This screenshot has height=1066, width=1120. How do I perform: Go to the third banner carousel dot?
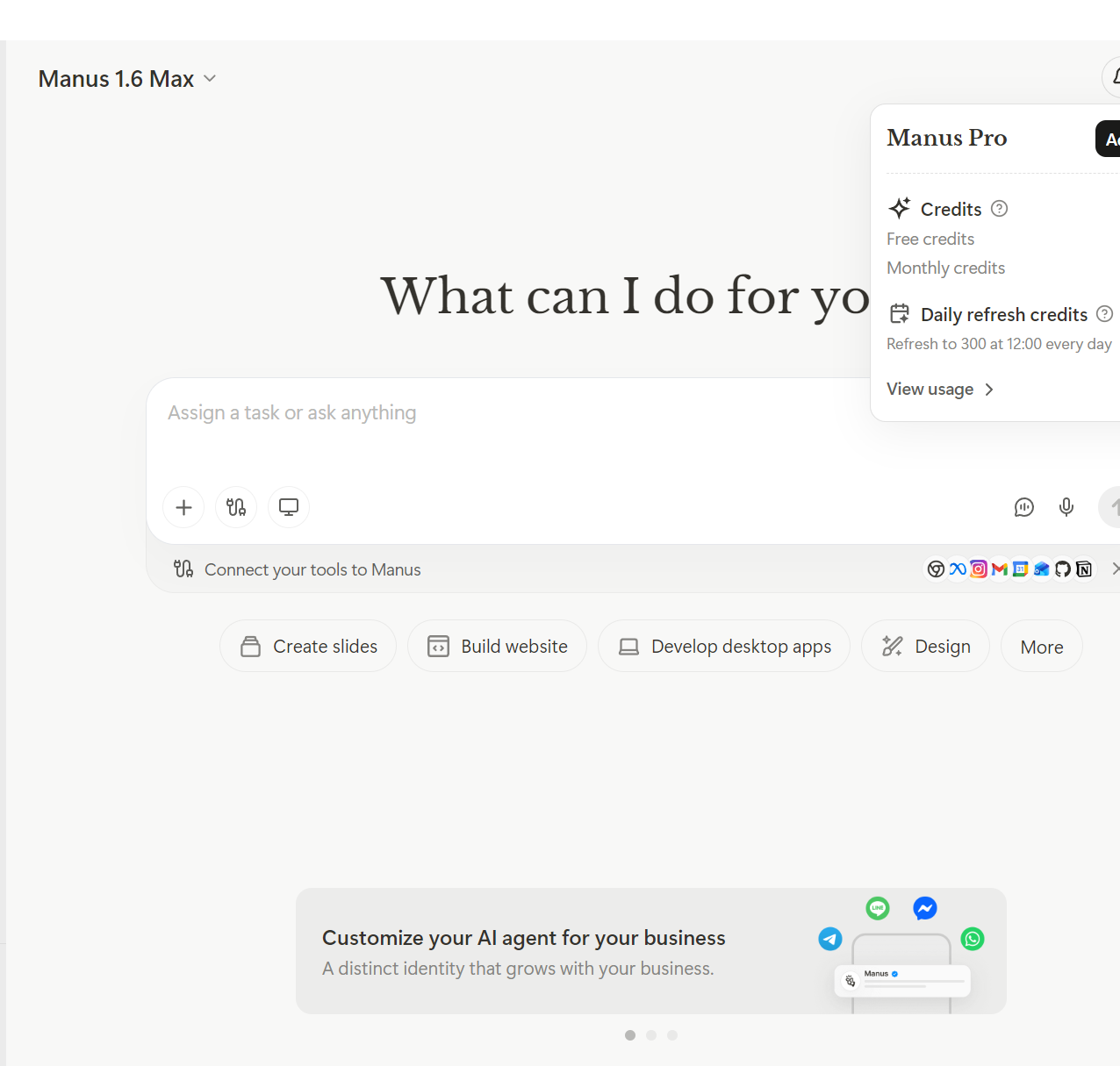[672, 1035]
